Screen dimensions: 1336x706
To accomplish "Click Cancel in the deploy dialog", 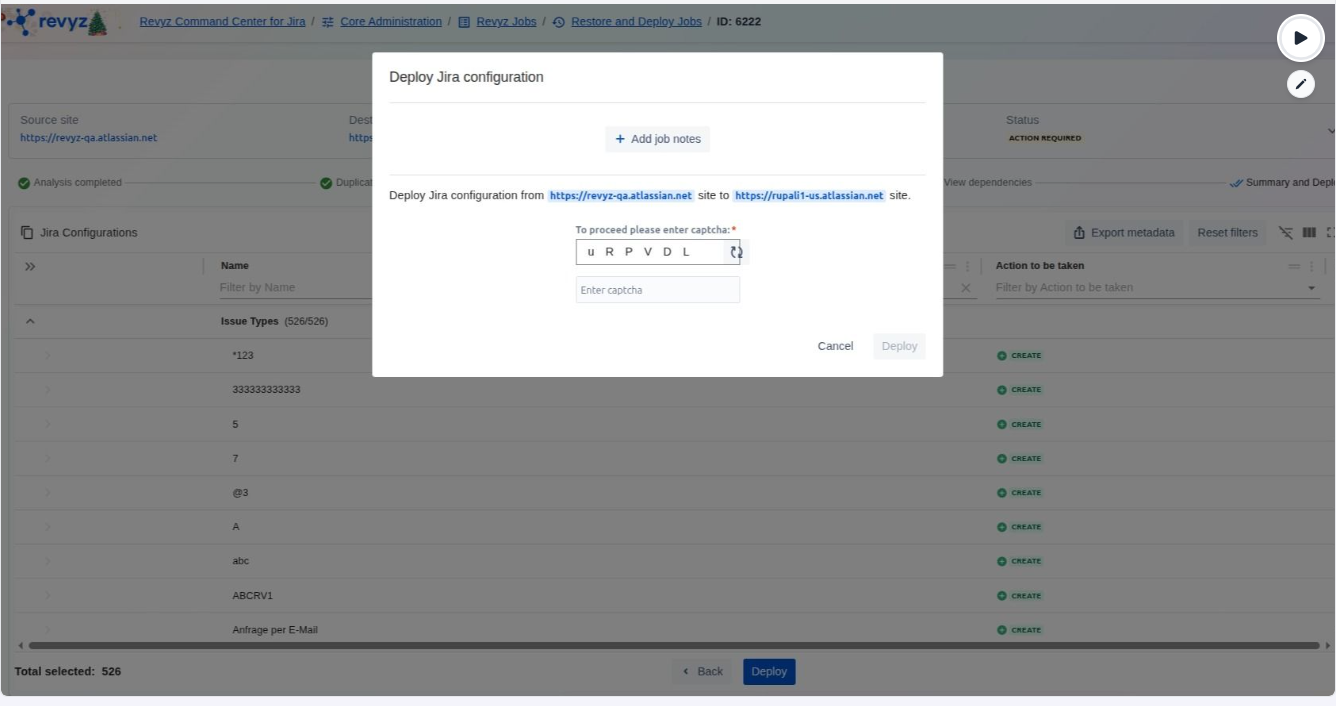I will [x=835, y=346].
